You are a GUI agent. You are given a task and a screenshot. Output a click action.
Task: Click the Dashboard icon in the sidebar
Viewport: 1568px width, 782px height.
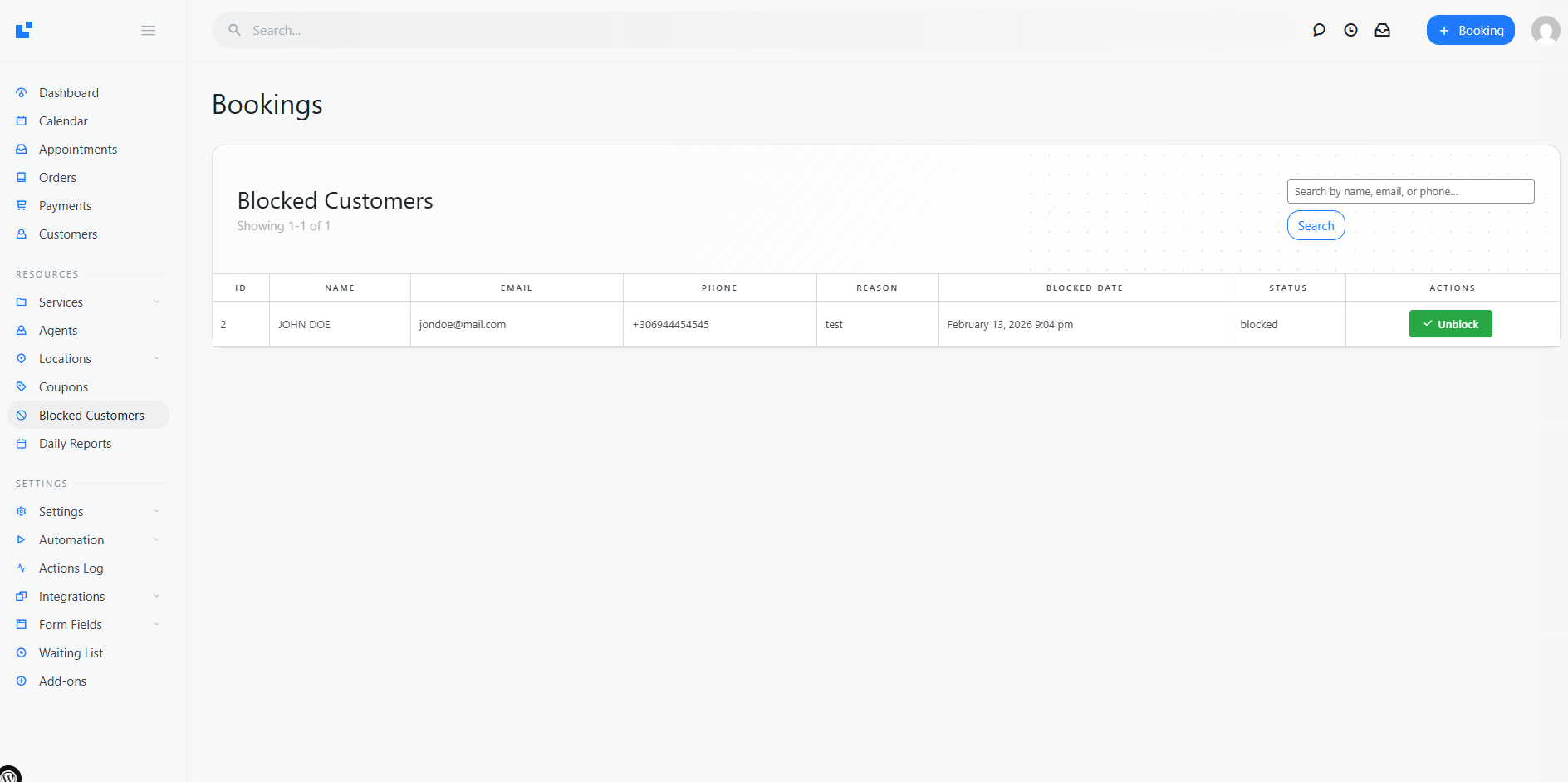[x=22, y=93]
